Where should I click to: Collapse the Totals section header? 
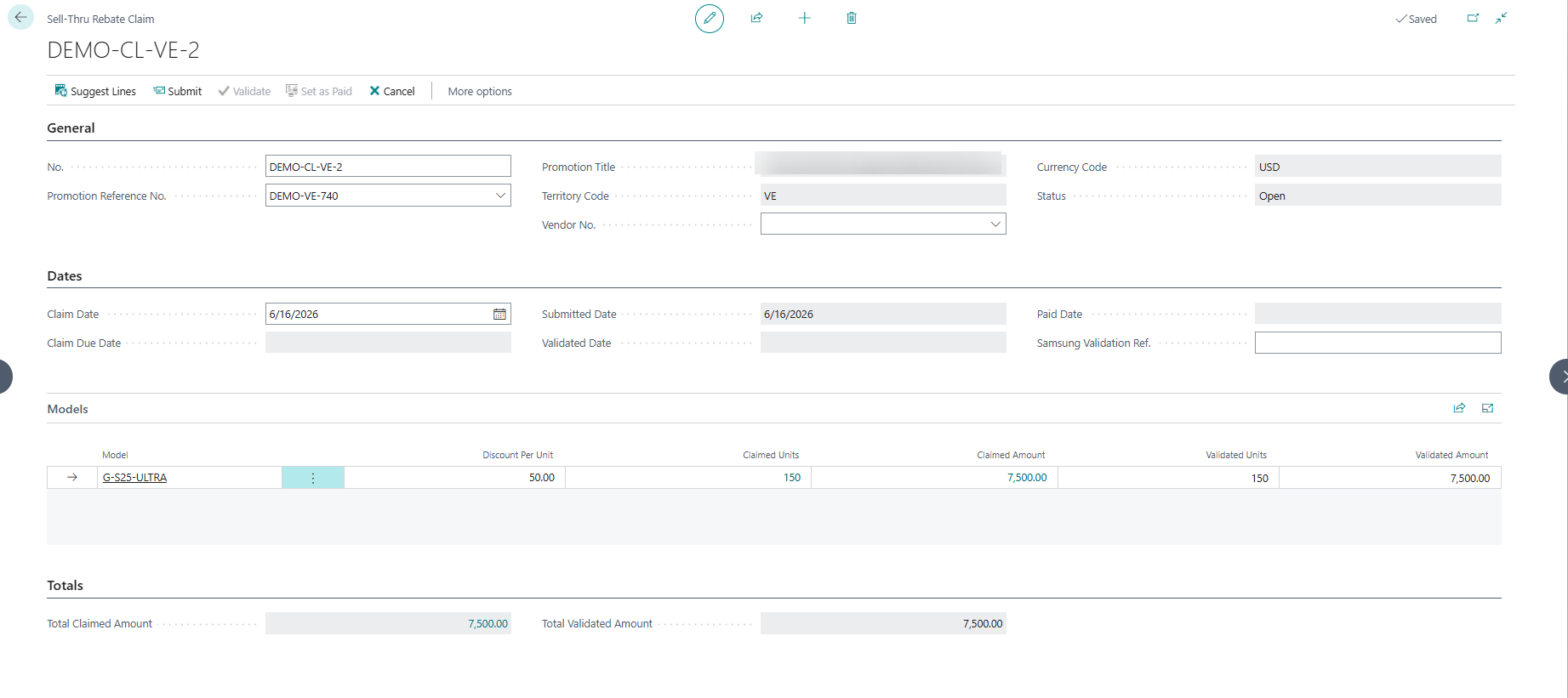coord(65,586)
